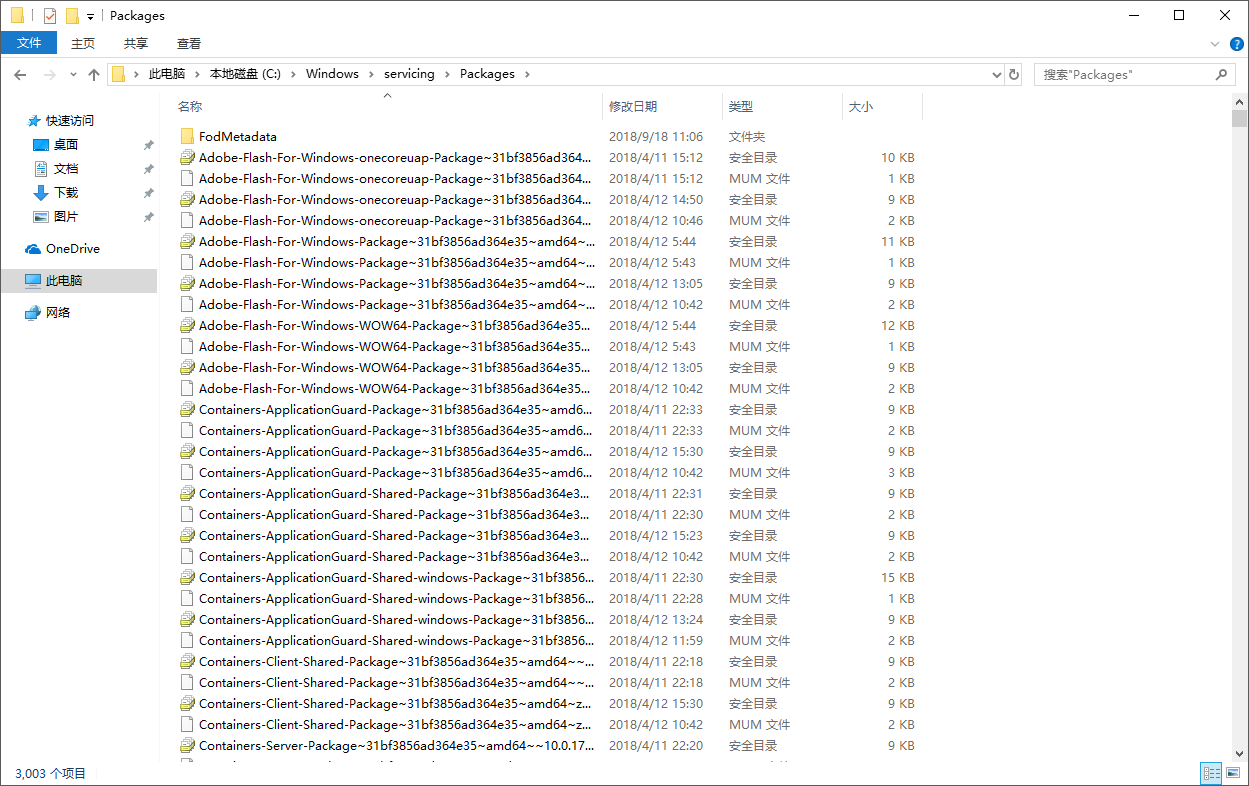
Task: Open the help question mark icon
Action: 1237,44
